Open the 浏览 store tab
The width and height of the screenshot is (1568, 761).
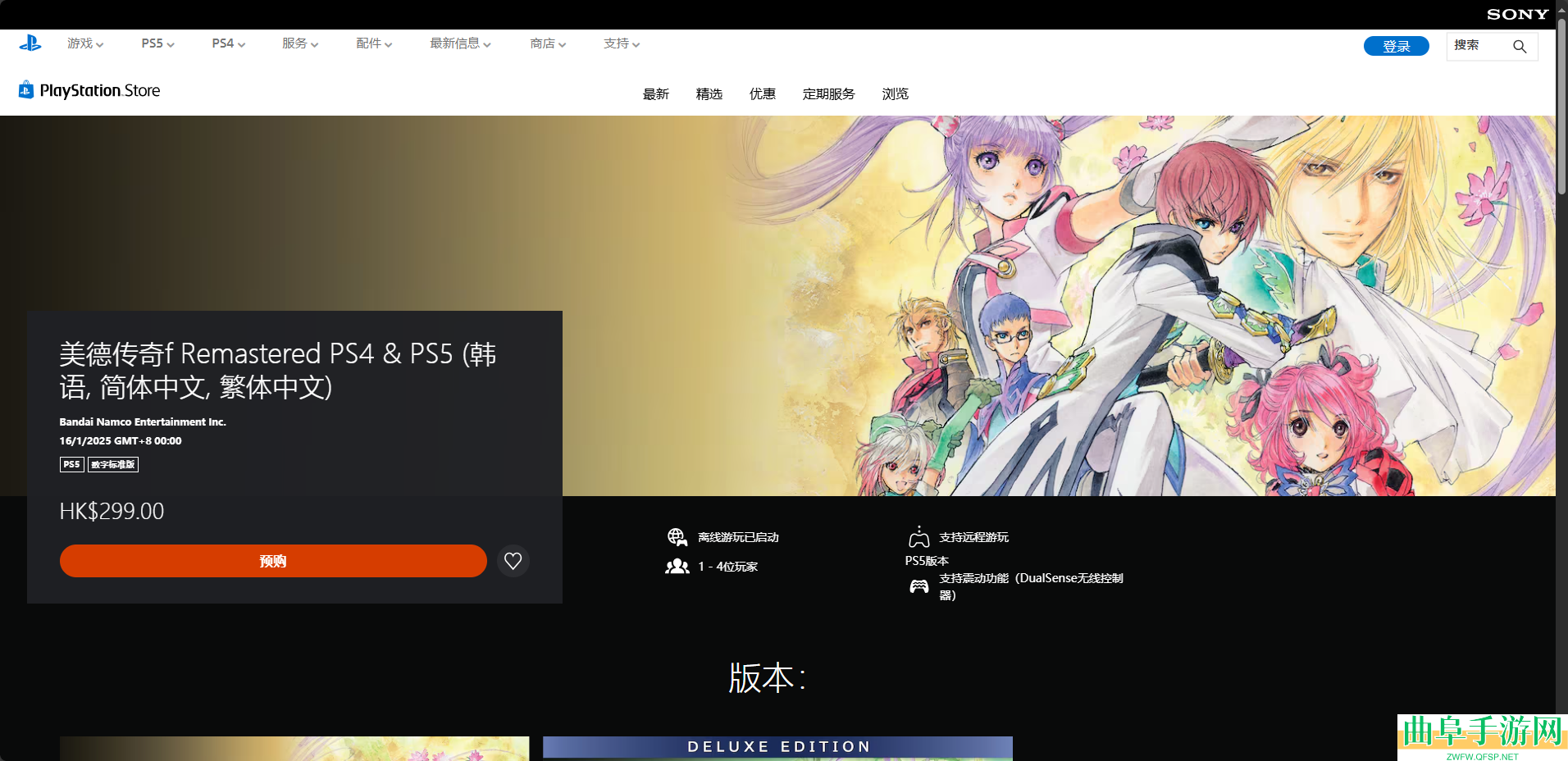tap(896, 94)
